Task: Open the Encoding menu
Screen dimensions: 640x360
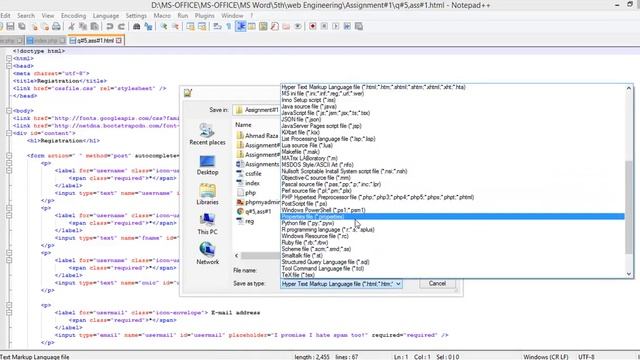Action: pyautogui.click(x=73, y=16)
